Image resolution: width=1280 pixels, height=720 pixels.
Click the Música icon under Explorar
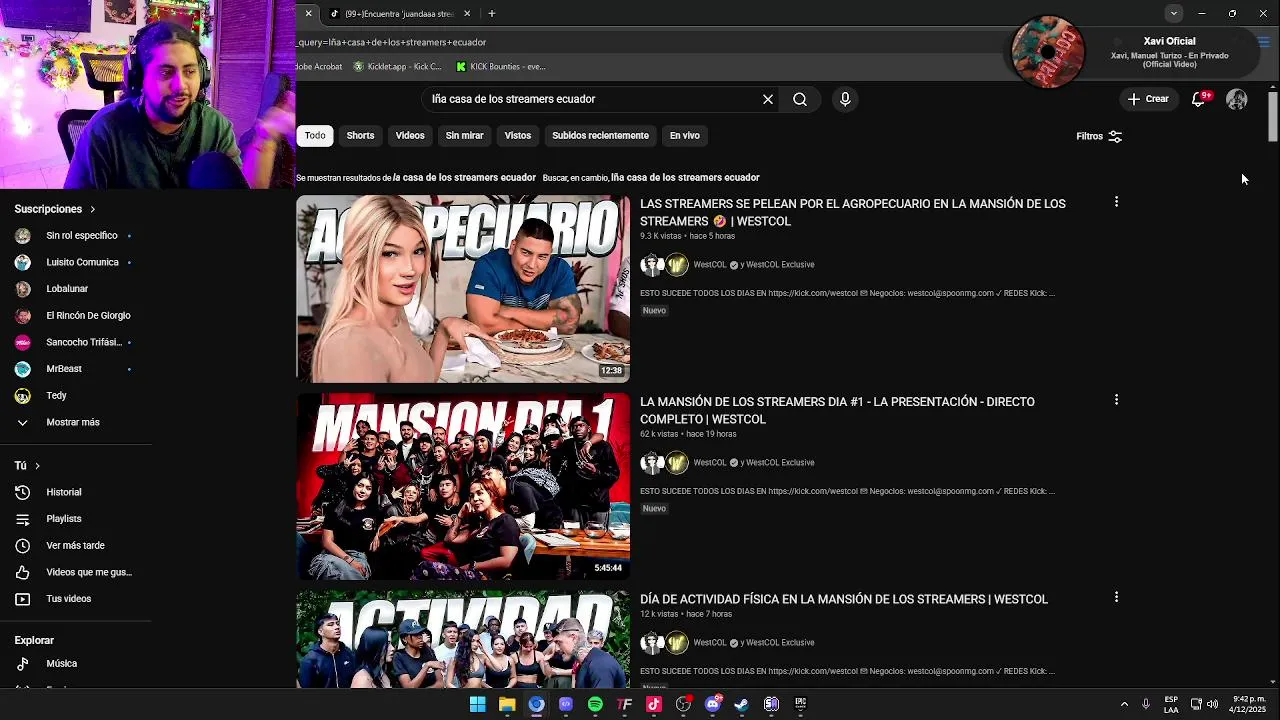[x=22, y=664]
